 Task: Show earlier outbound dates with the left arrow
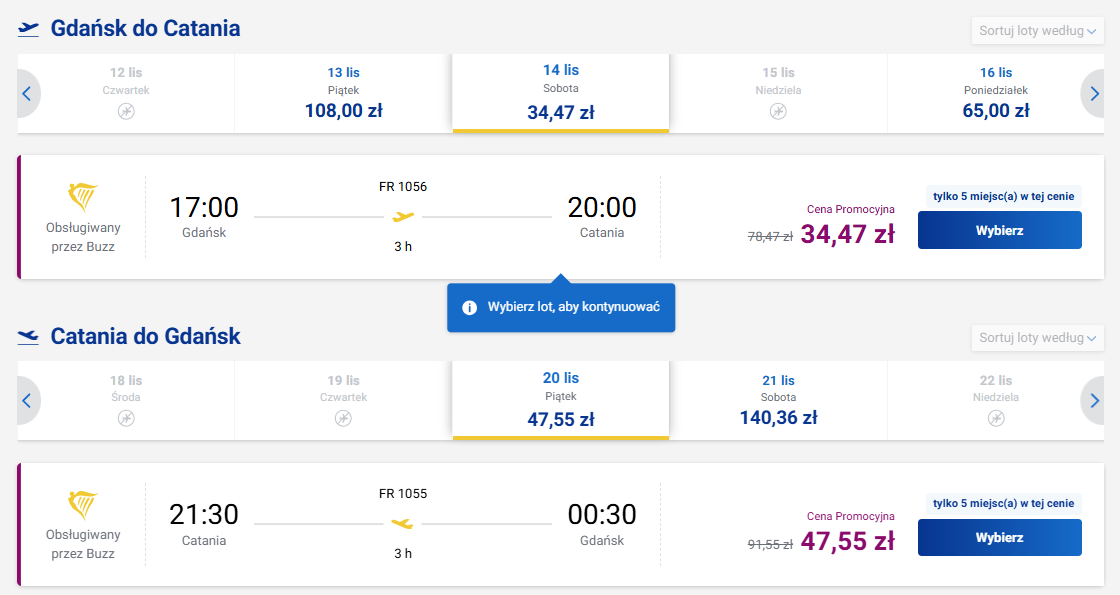27,94
